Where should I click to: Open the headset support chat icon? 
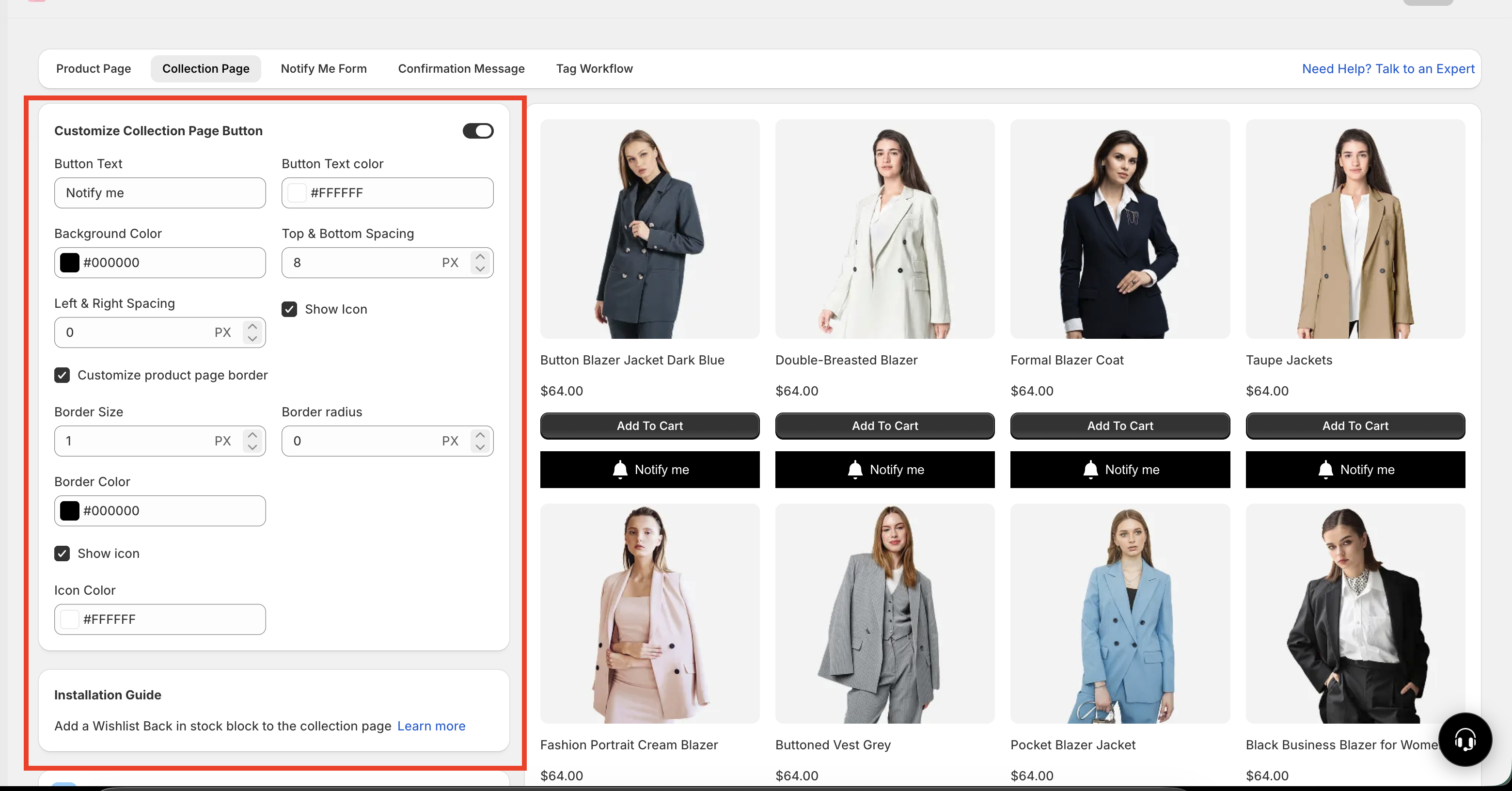click(x=1465, y=739)
